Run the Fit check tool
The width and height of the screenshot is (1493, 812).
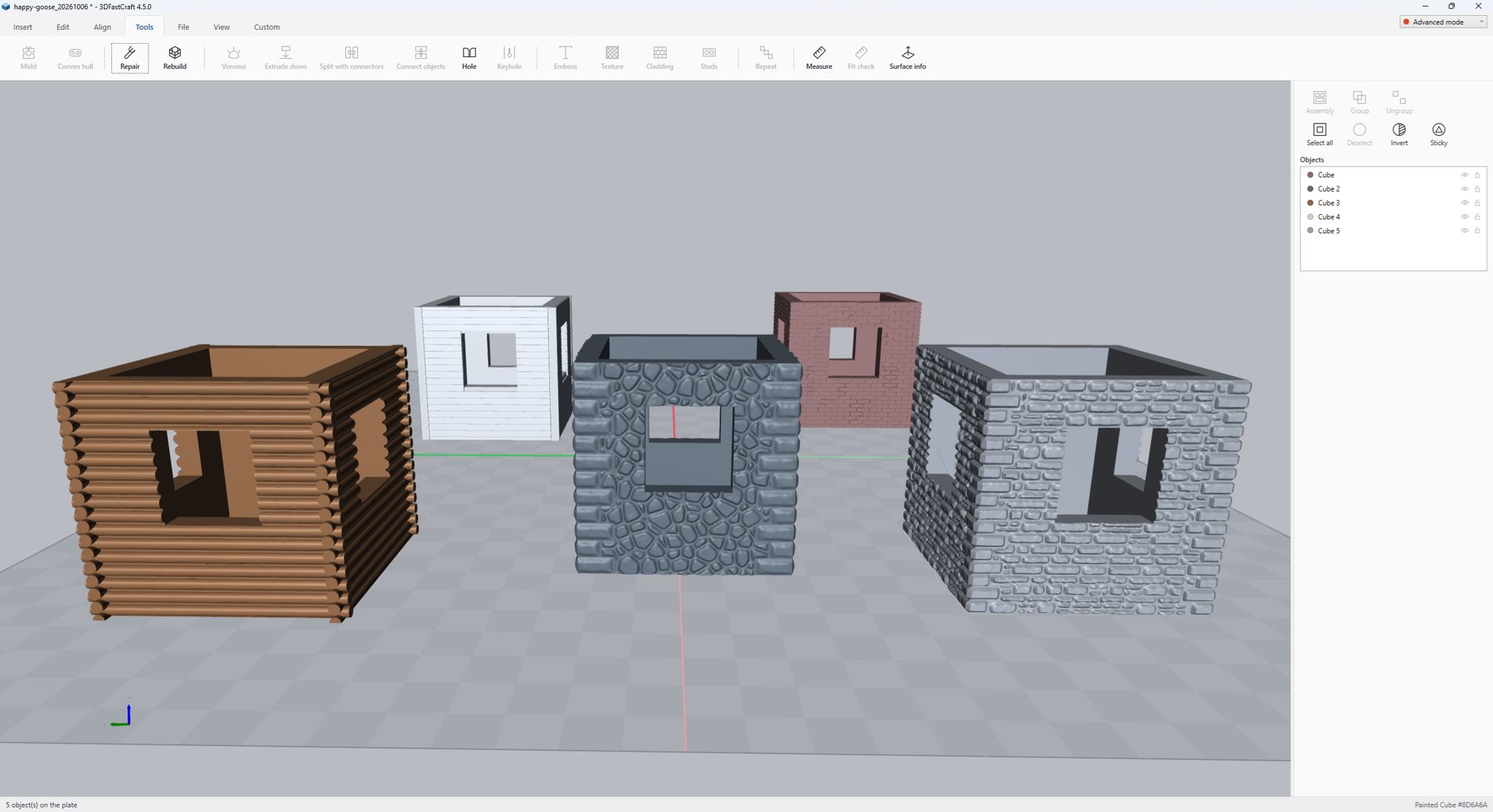point(861,58)
